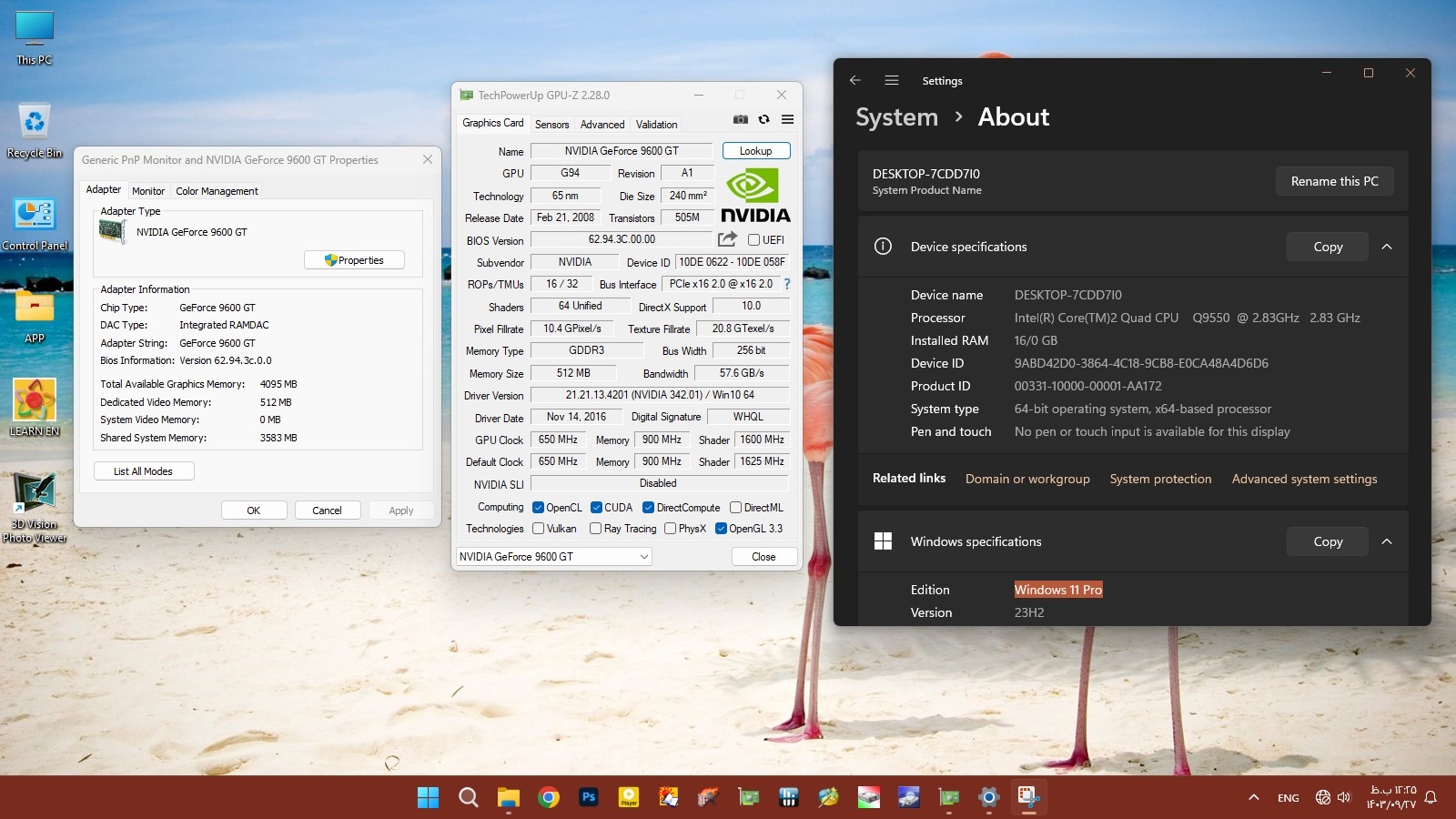Click the bus interface question mark
The height and width of the screenshot is (819, 1456).
787,284
